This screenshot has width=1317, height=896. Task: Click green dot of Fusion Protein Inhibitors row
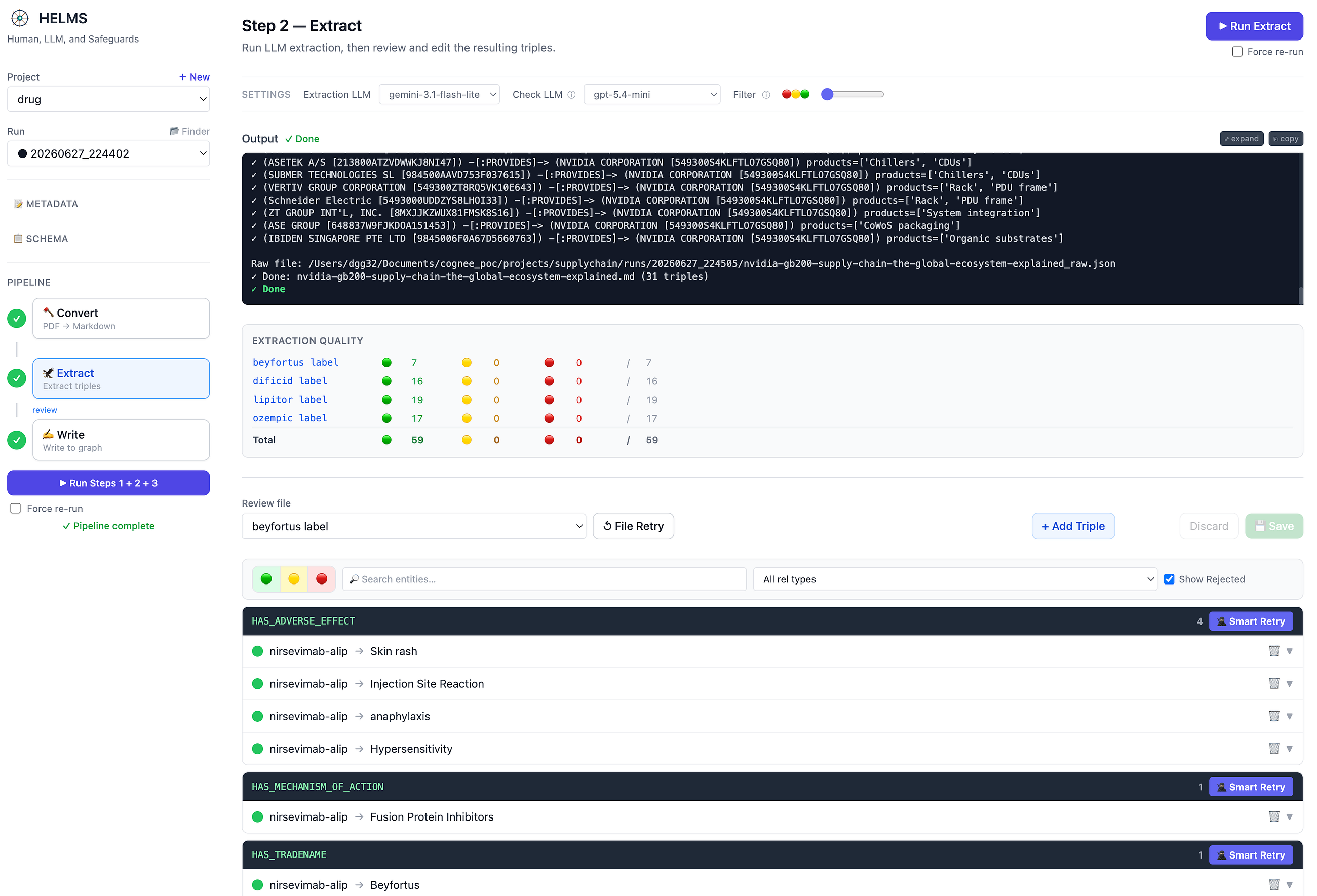pos(257,816)
